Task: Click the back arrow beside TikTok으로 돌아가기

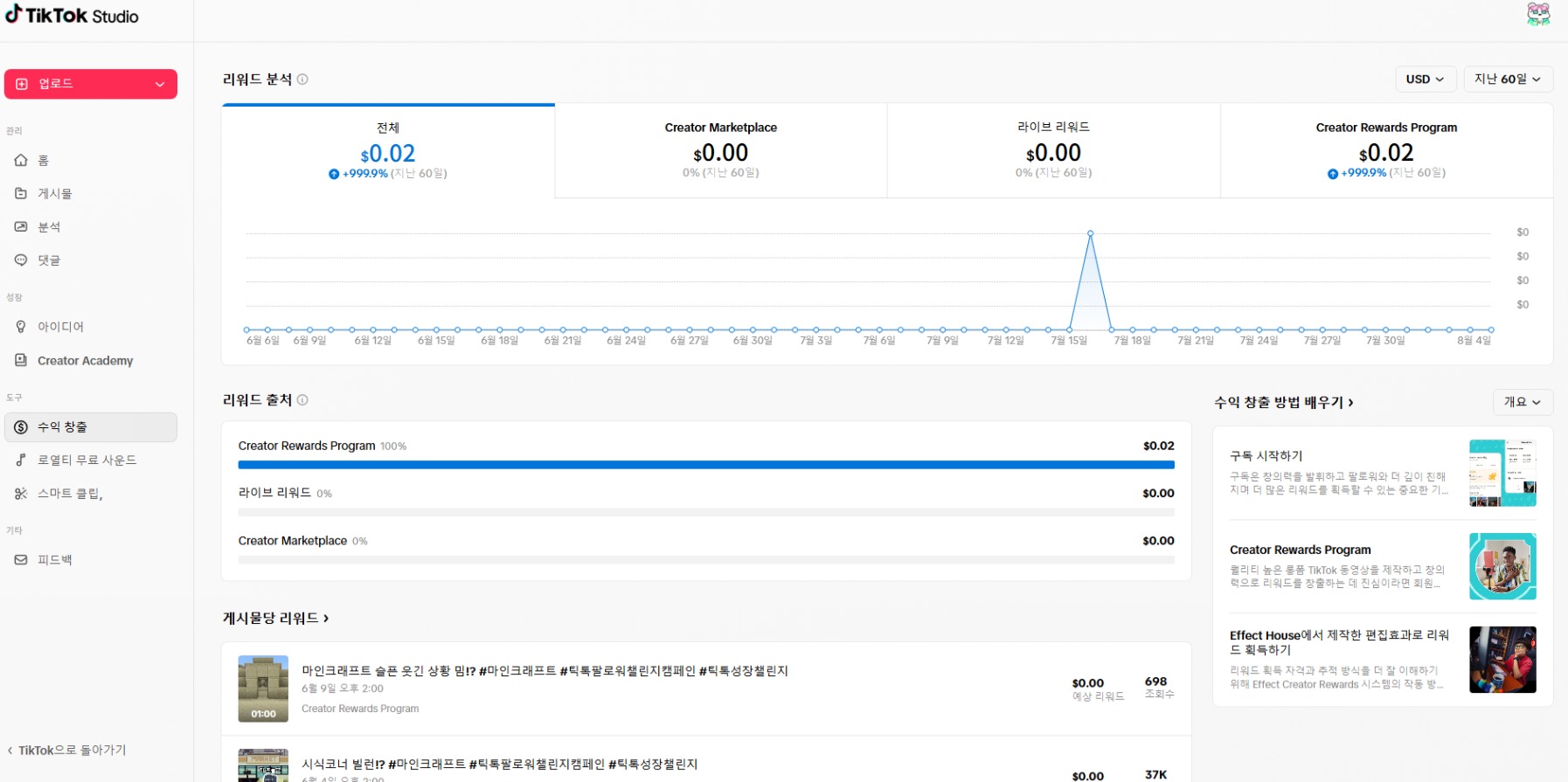Action: coord(10,751)
